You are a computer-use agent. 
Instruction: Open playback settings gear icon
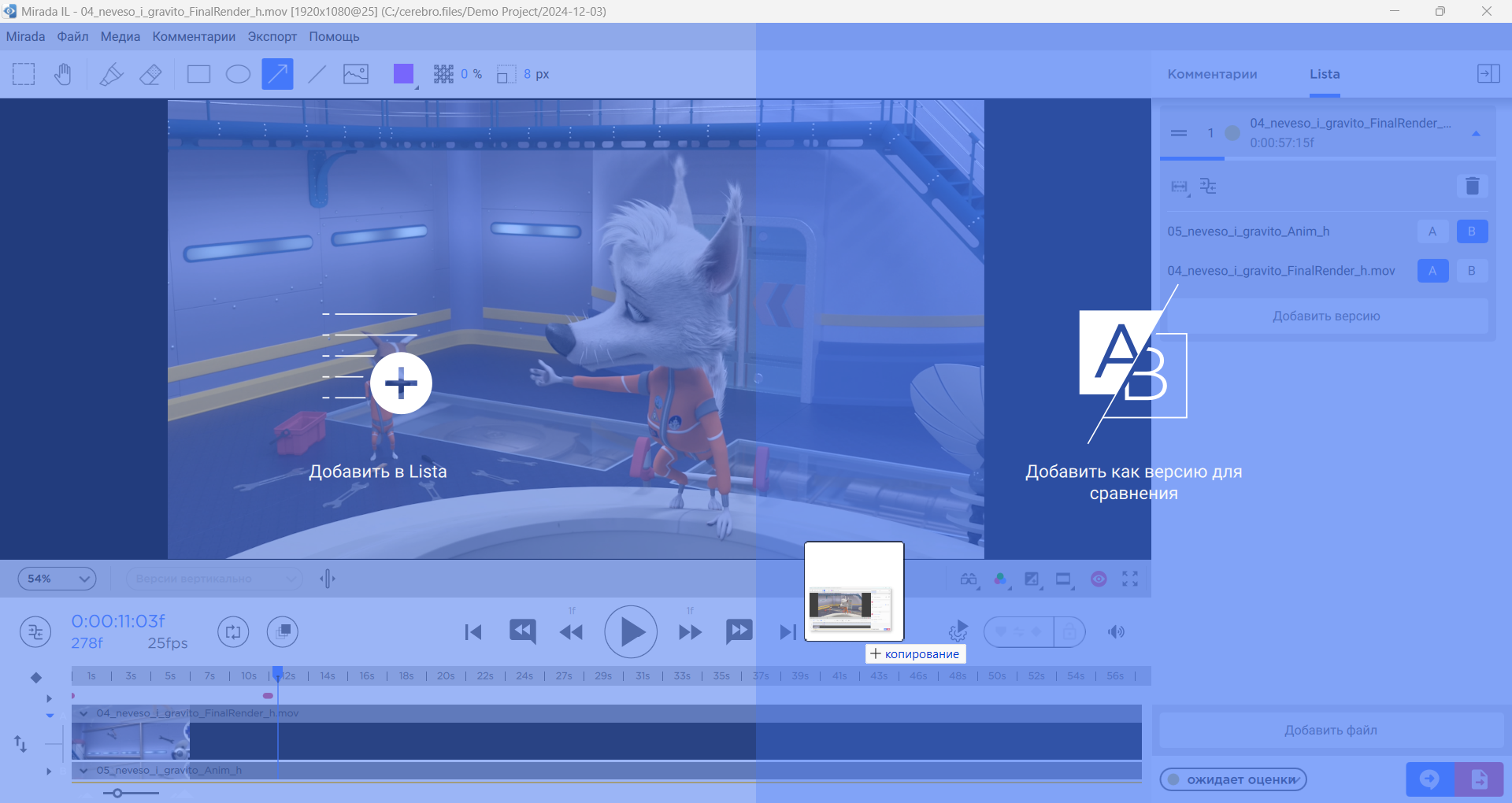point(958,631)
